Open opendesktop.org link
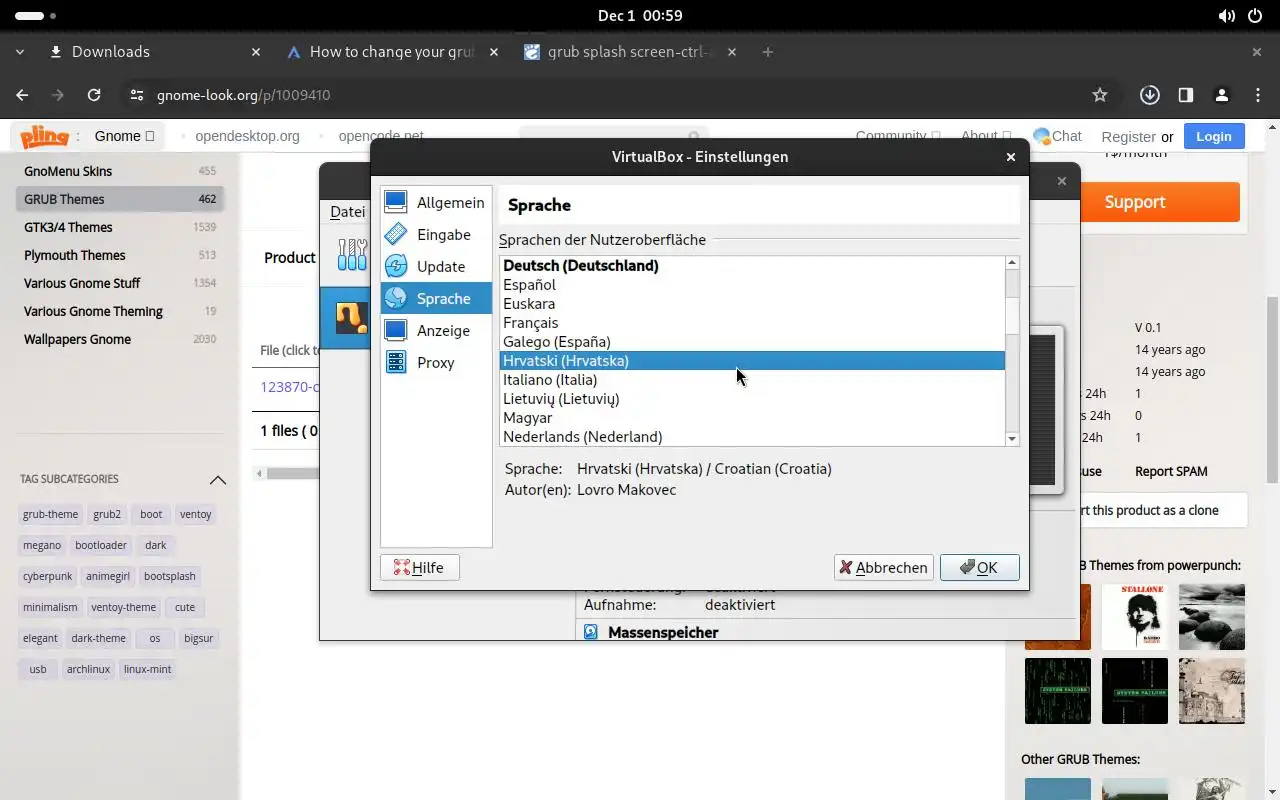 point(247,136)
